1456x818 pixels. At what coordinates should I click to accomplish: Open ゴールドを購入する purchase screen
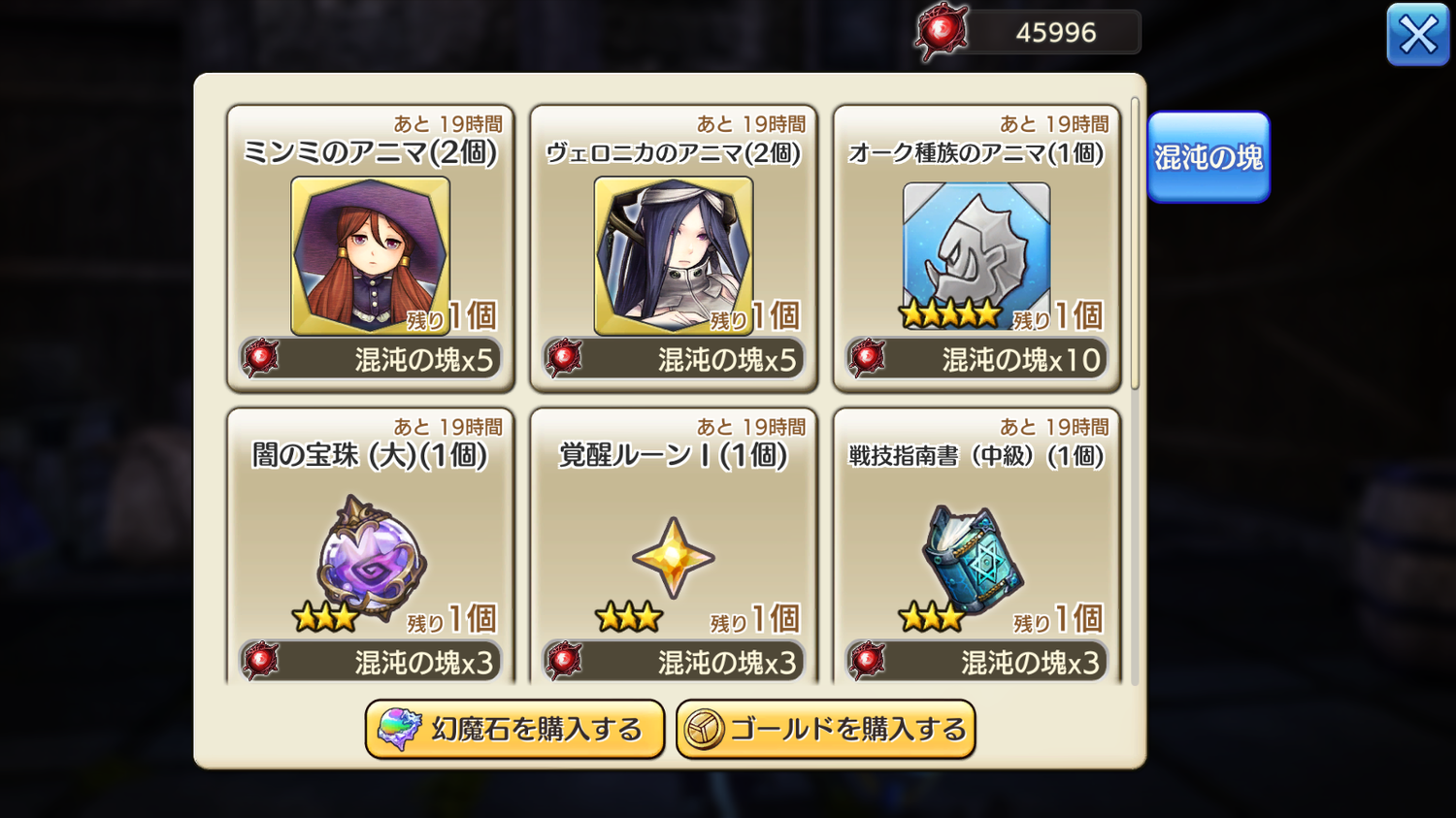click(825, 729)
